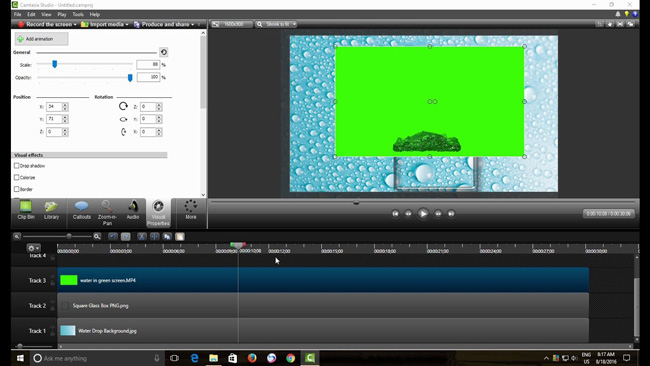The width and height of the screenshot is (650, 366).
Task: Click the tips lightbulb icon
Action: [x=626, y=14]
